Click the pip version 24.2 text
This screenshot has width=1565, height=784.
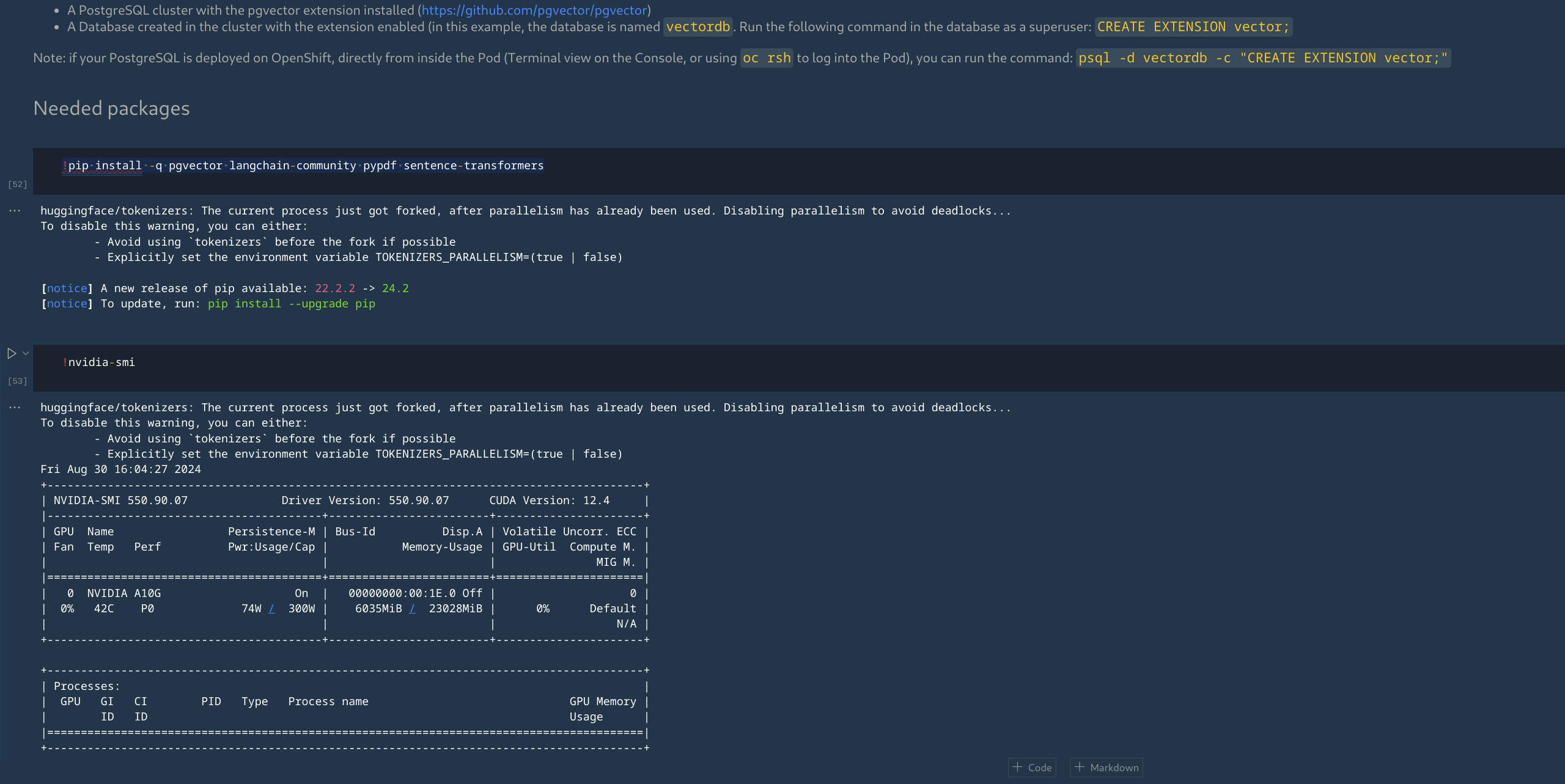click(396, 288)
